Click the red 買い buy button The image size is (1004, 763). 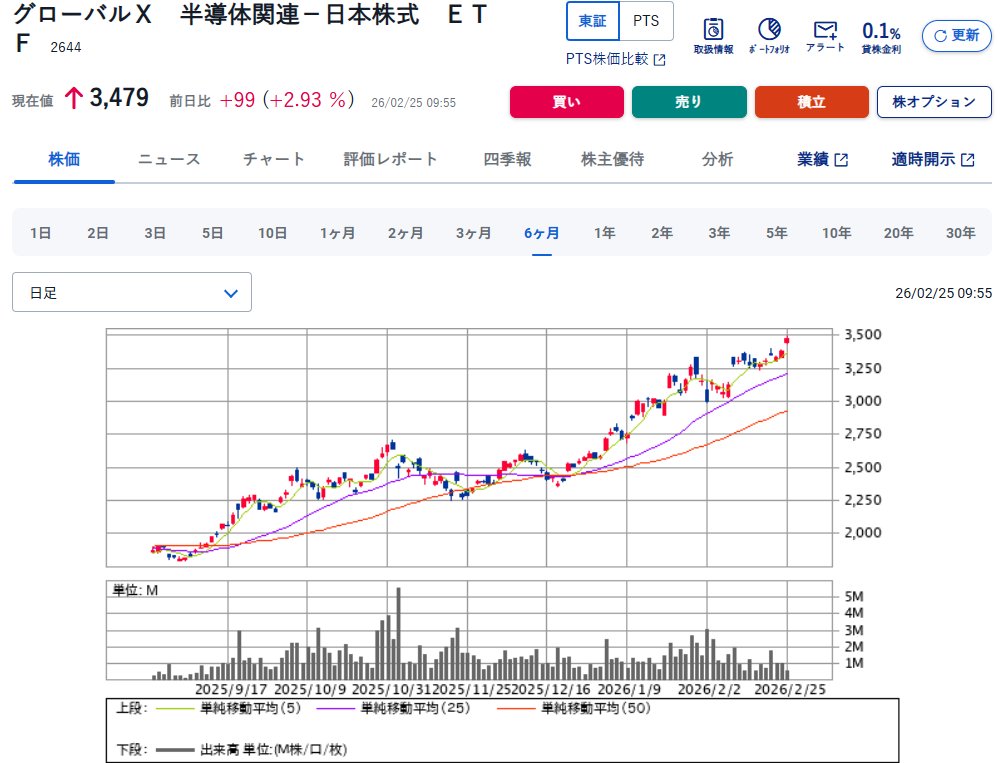[x=566, y=102]
